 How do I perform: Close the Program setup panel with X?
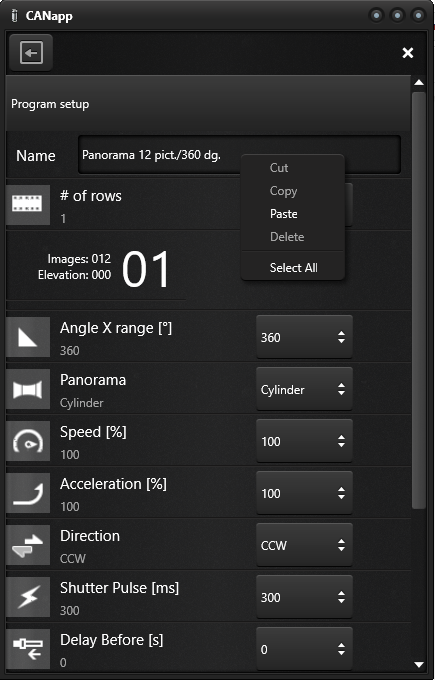(x=408, y=53)
